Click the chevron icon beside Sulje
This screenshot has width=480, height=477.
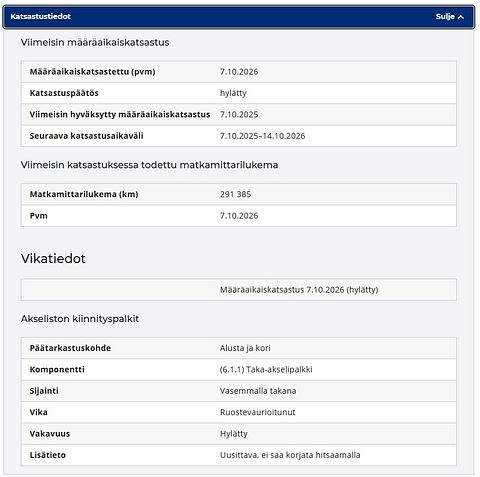coord(461,17)
